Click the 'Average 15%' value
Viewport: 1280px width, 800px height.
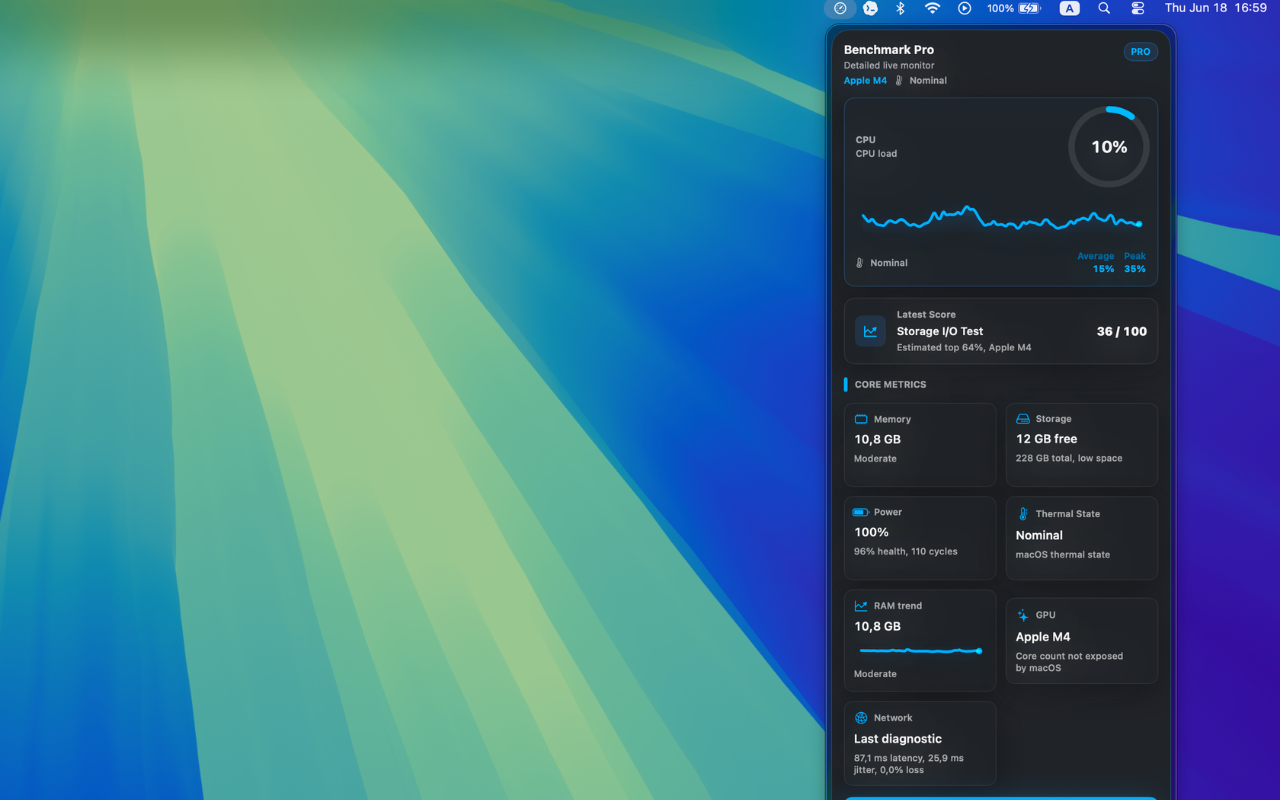click(x=1095, y=263)
